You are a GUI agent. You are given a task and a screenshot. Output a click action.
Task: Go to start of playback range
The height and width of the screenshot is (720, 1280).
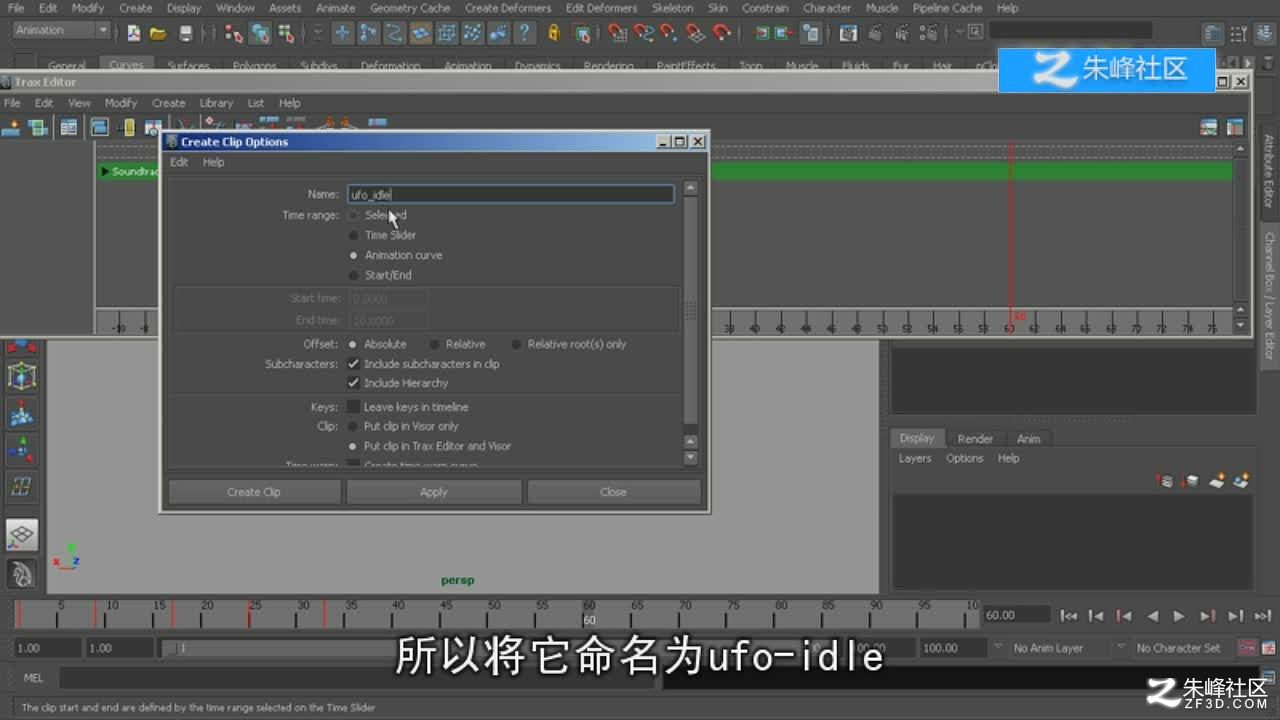click(1069, 616)
